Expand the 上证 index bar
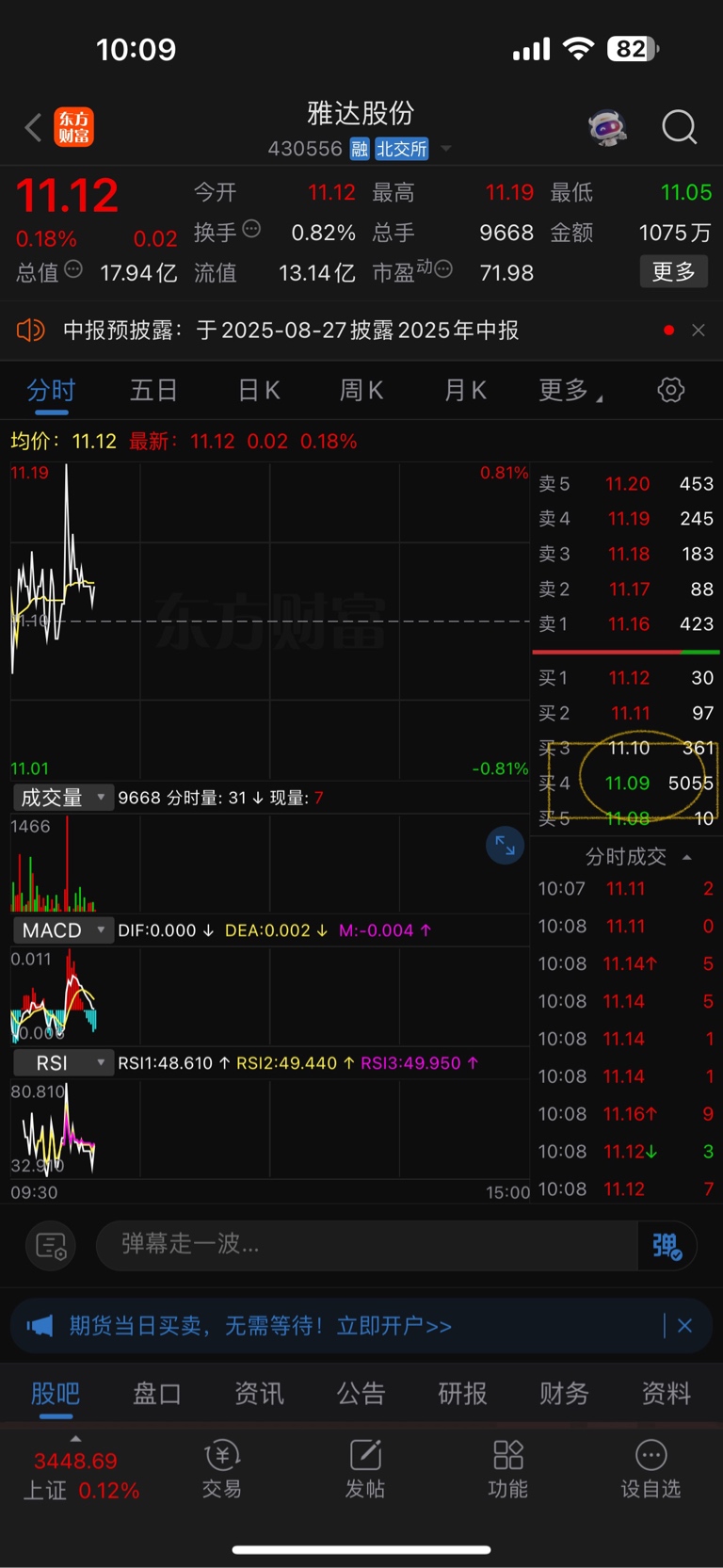This screenshot has width=723, height=1568. point(76,1438)
